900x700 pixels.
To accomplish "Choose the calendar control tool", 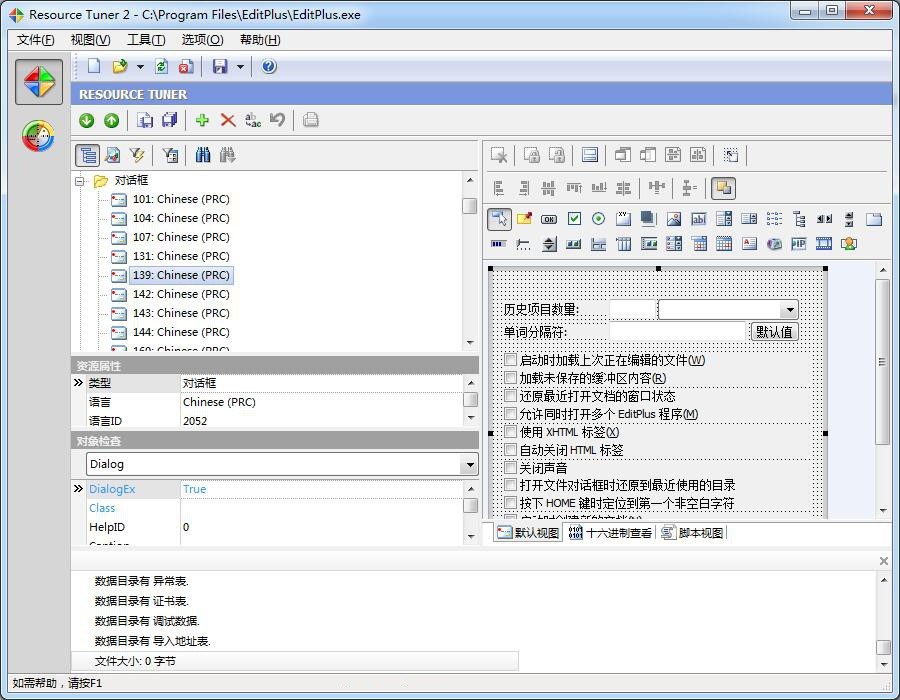I will [724, 244].
